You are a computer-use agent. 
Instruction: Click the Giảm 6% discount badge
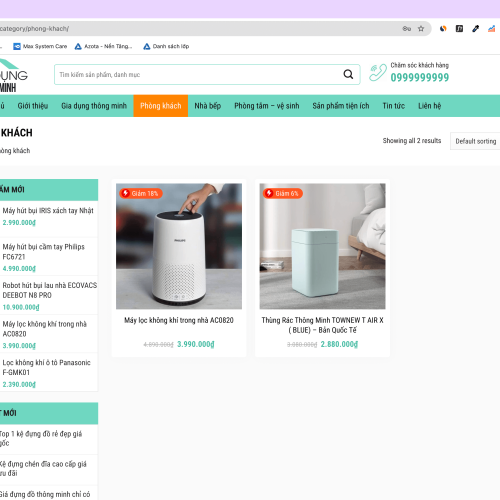(x=283, y=193)
